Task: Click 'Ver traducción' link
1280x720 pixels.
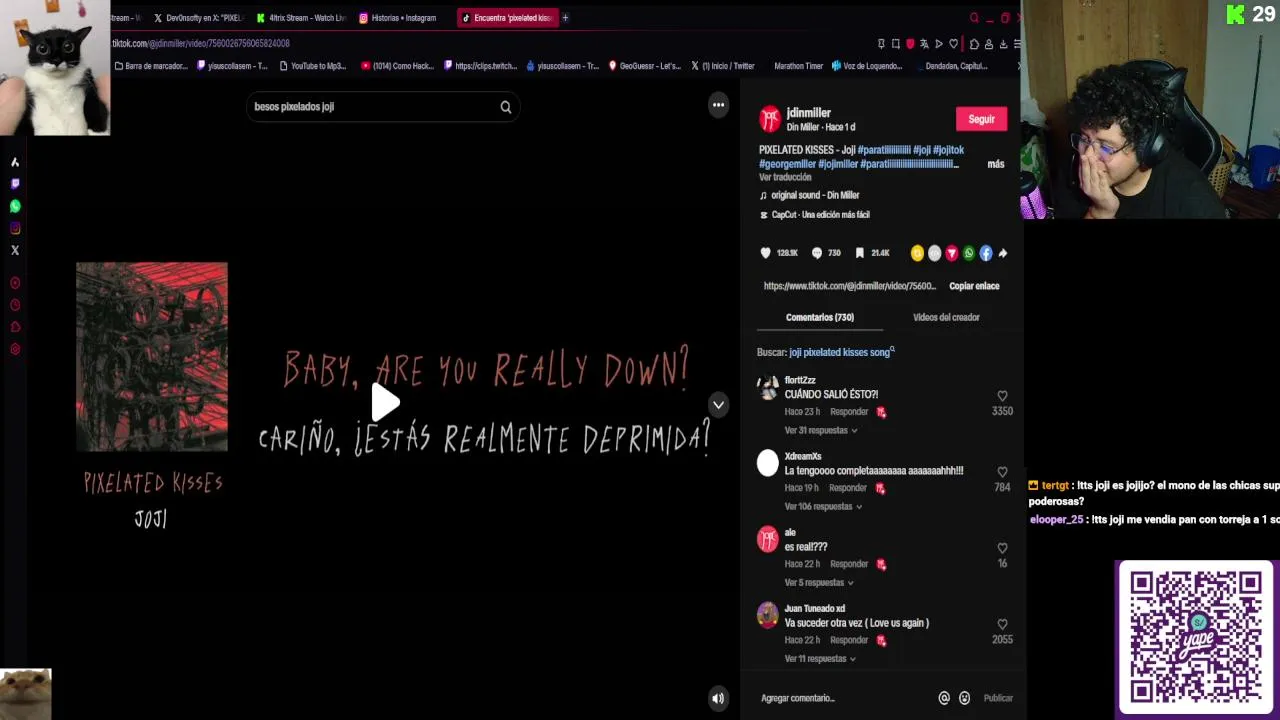Action: 785,177
